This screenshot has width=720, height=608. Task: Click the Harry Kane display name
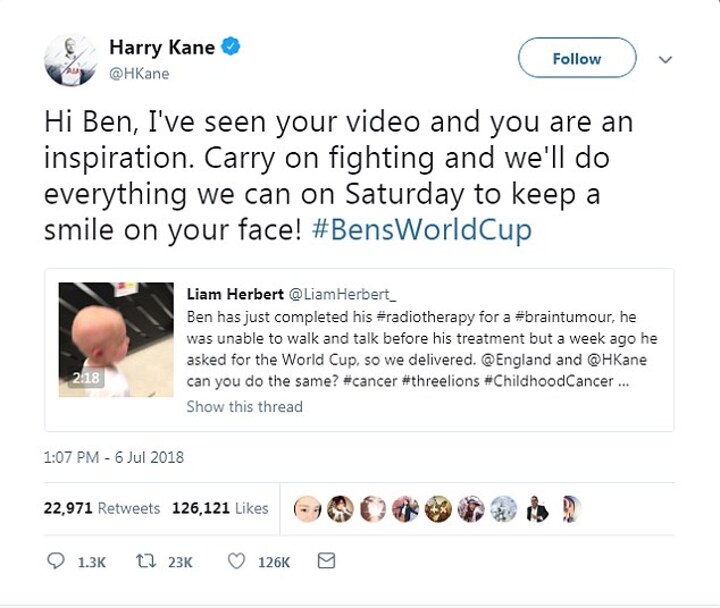(161, 47)
